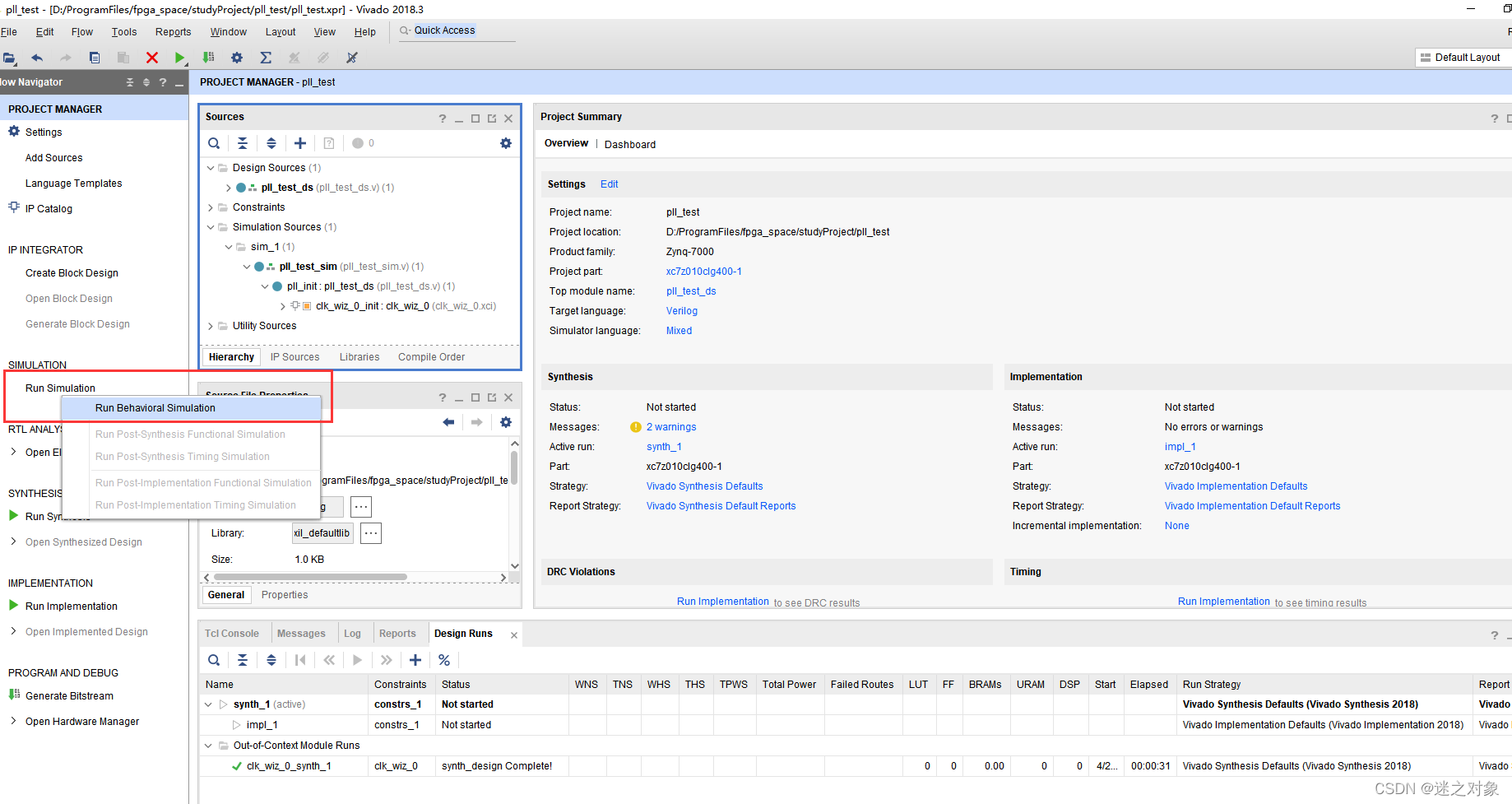
Task: Open Settings in Project Manager
Action: click(x=44, y=132)
